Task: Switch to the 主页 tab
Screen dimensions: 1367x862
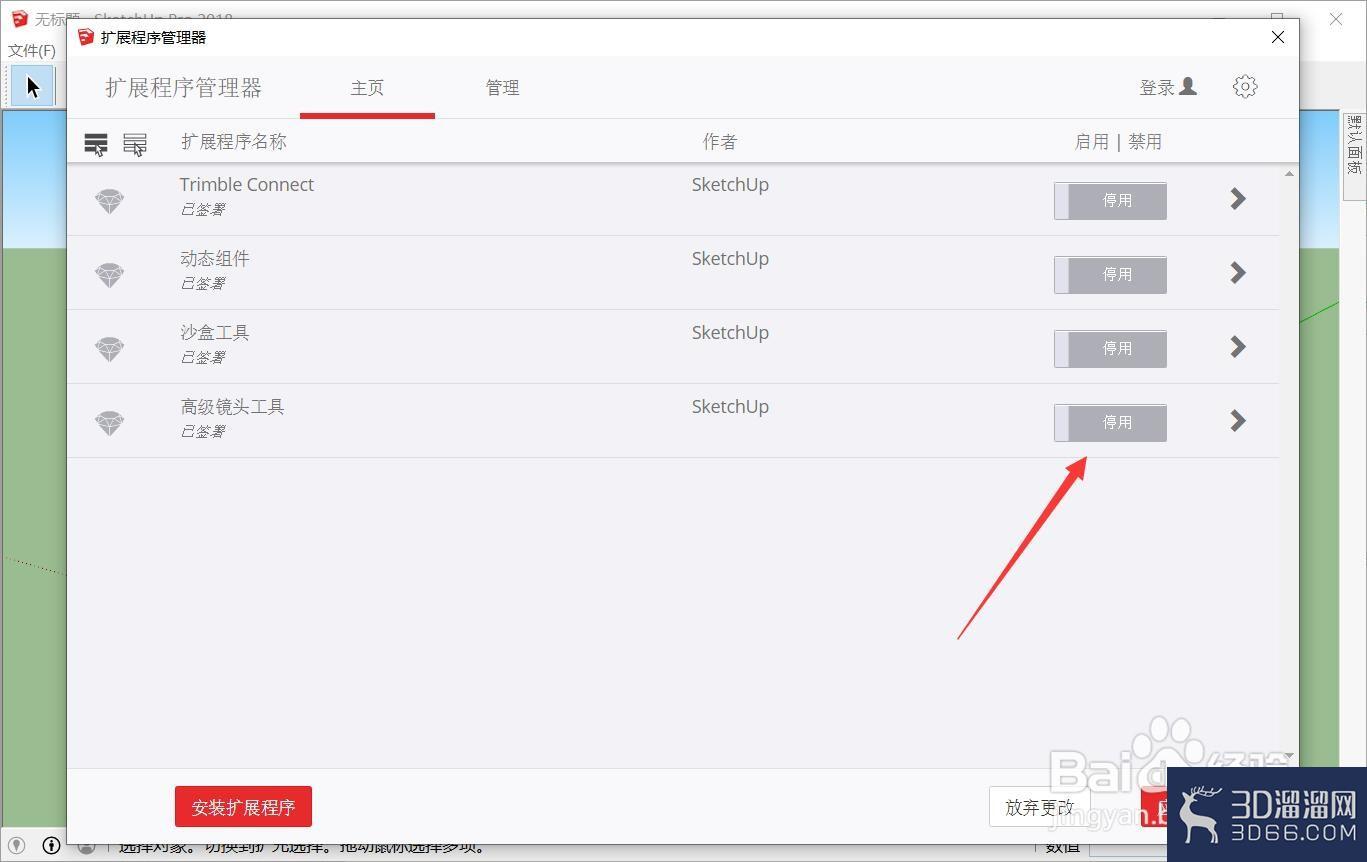Action: (367, 88)
